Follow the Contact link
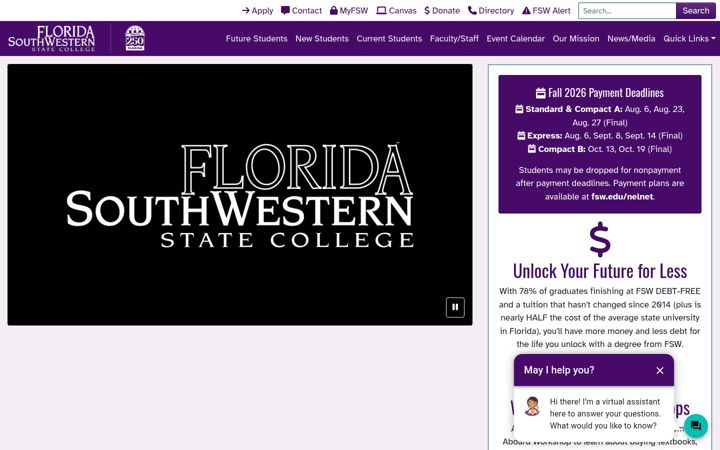 tap(302, 11)
